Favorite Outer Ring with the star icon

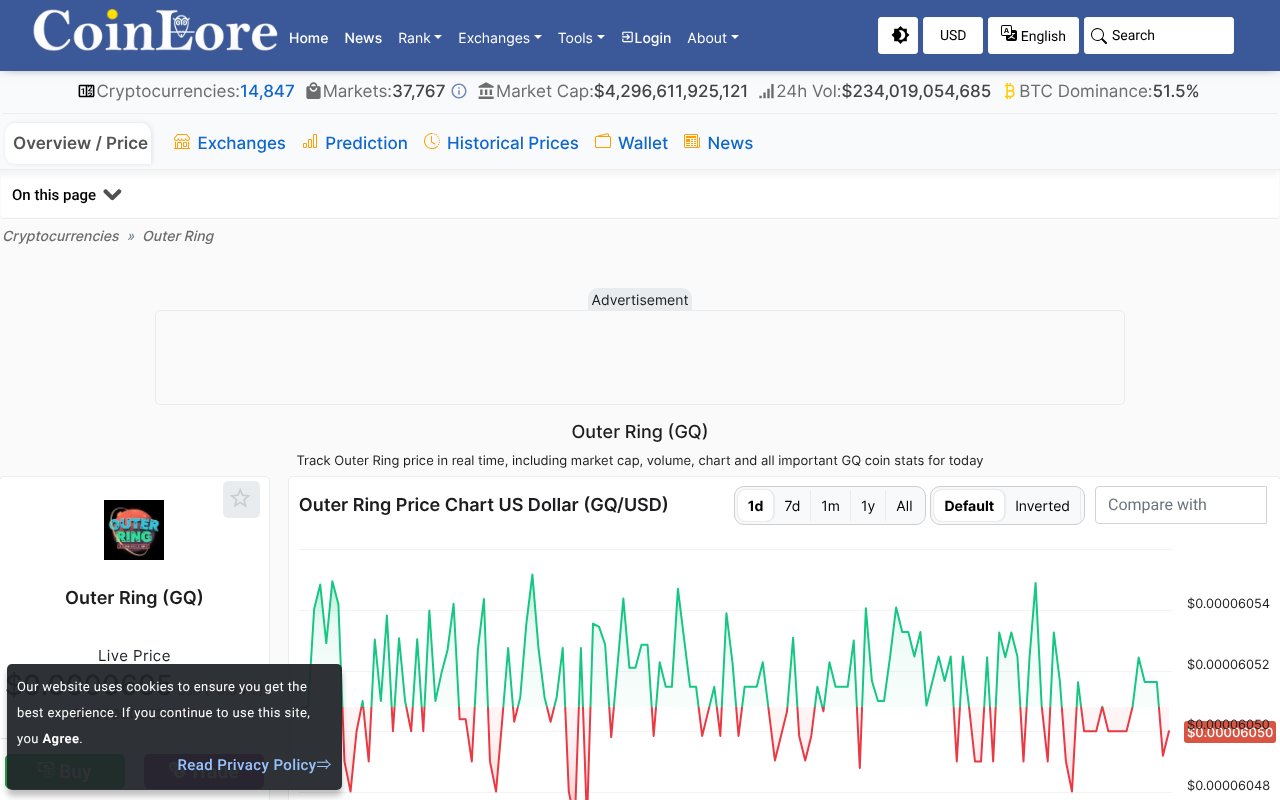click(x=241, y=498)
